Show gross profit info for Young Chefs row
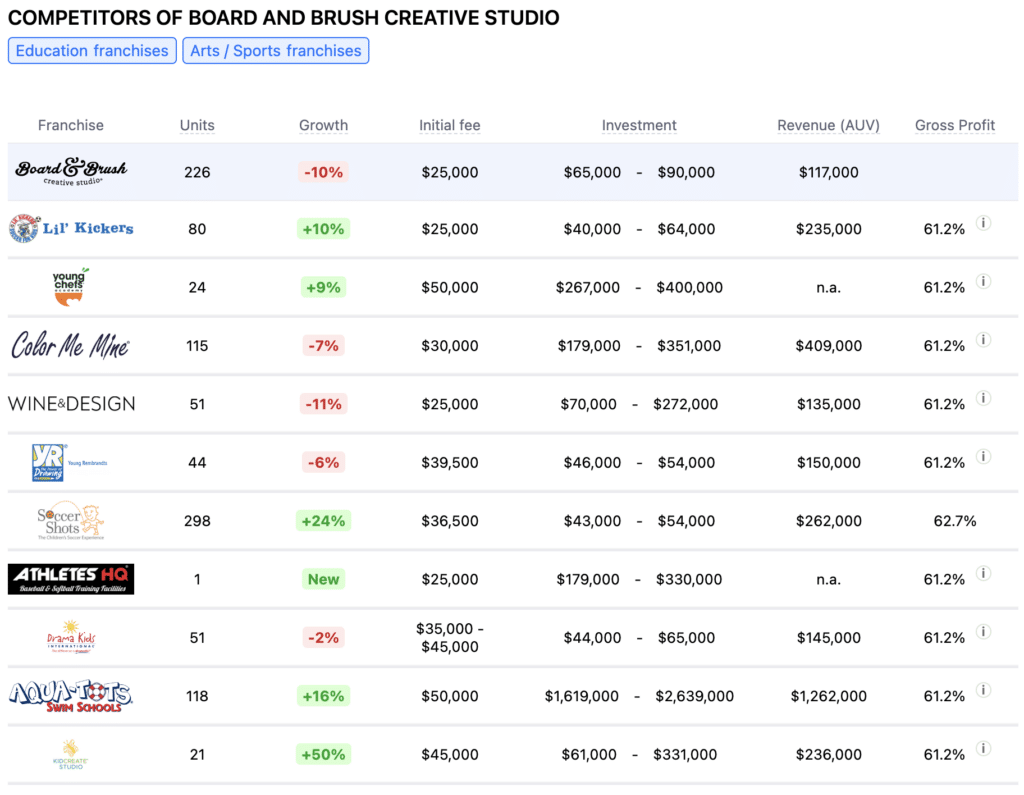This screenshot has height=795, width=1024. point(984,281)
